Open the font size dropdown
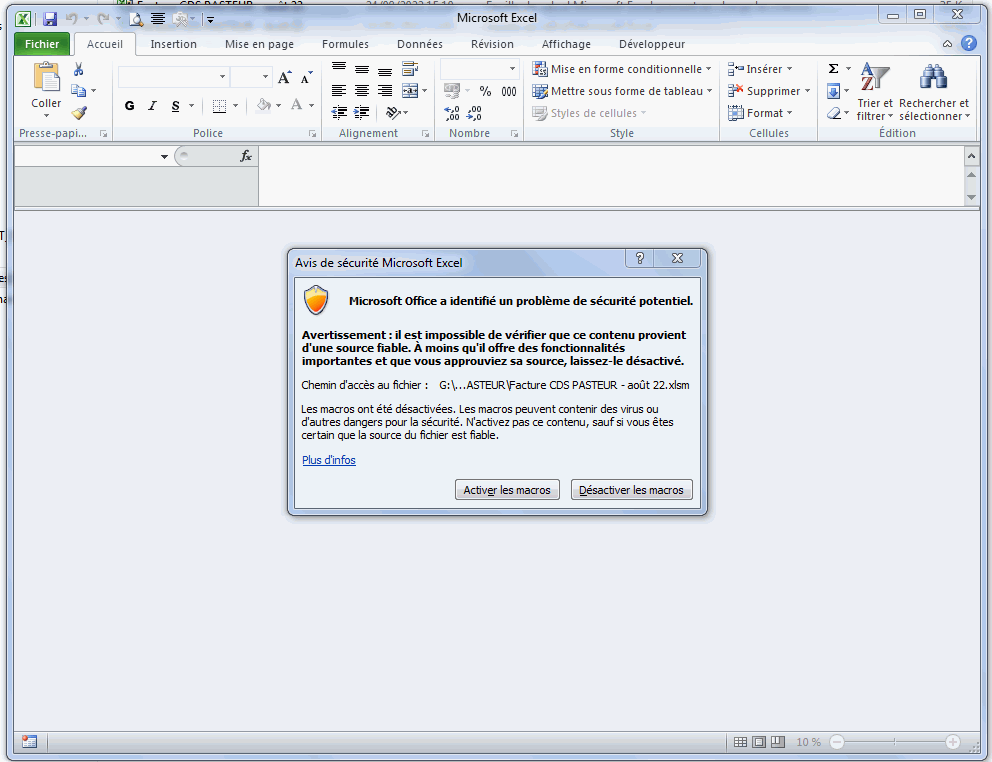The height and width of the screenshot is (762, 992). 265,77
